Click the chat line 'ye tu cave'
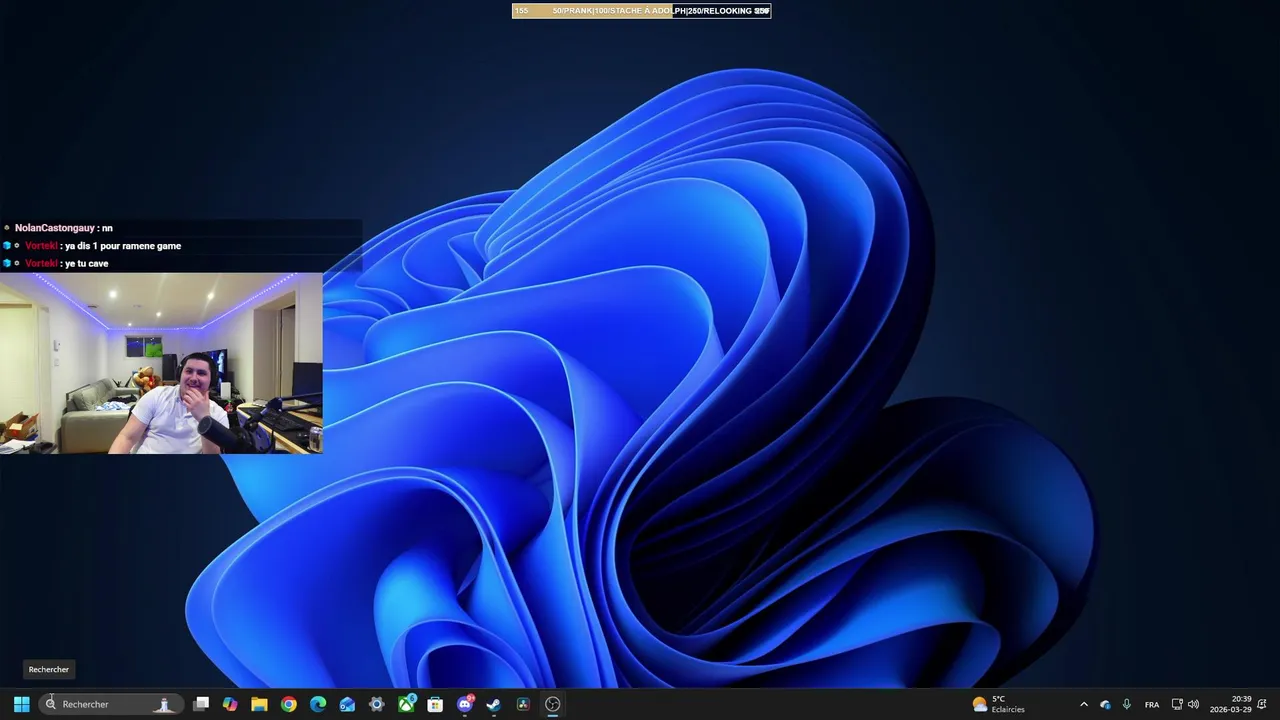 pyautogui.click(x=86, y=263)
